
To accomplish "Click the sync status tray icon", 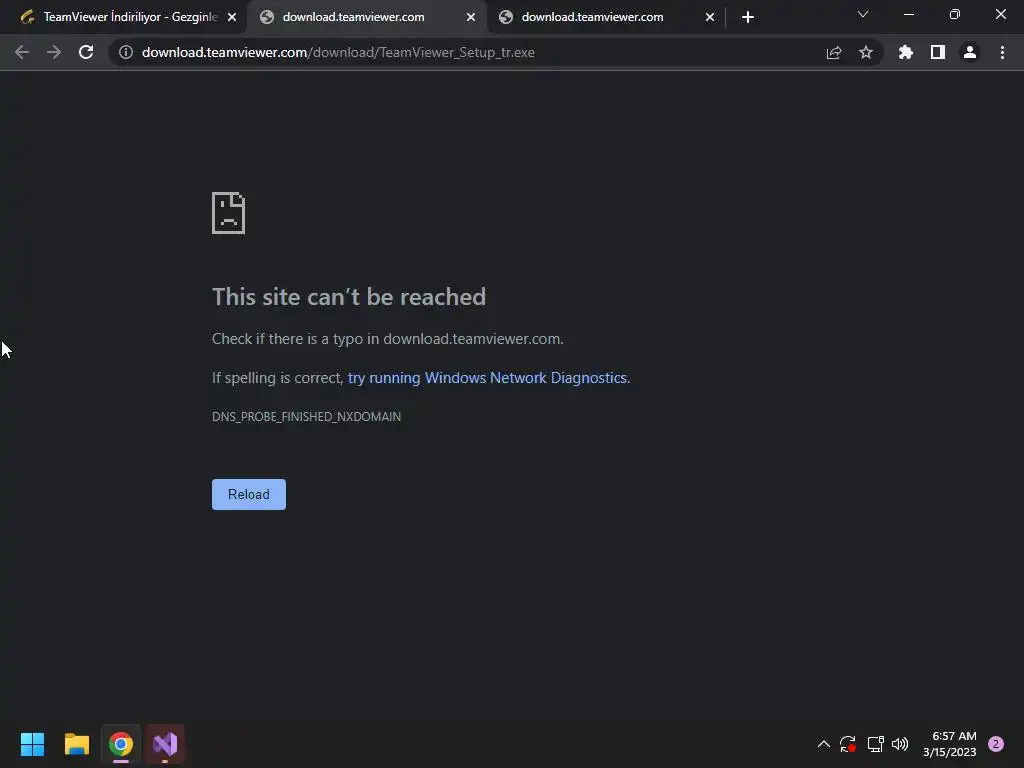I will [848, 744].
